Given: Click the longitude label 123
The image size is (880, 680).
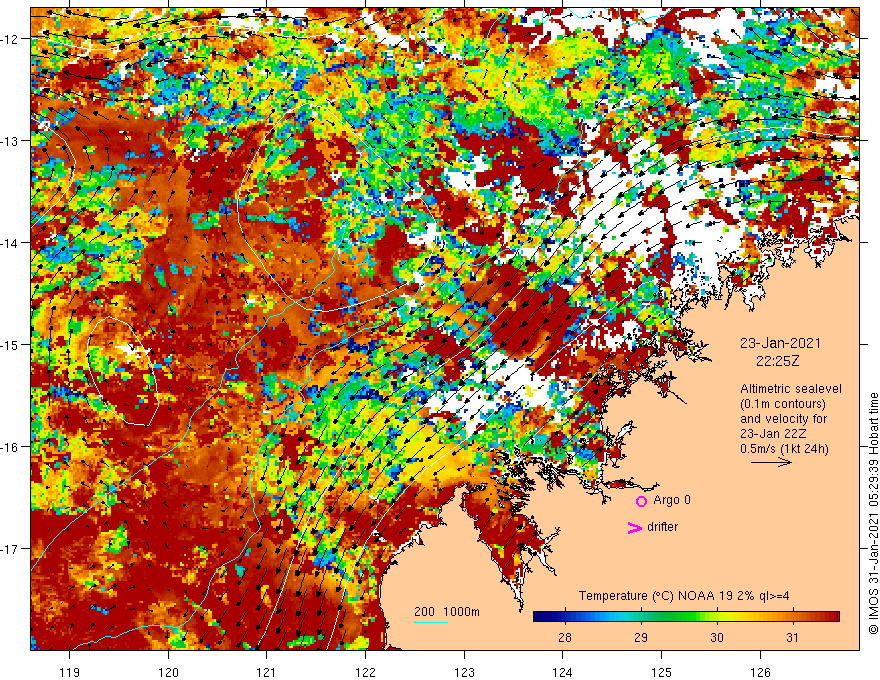Looking at the screenshot, I should 464,672.
